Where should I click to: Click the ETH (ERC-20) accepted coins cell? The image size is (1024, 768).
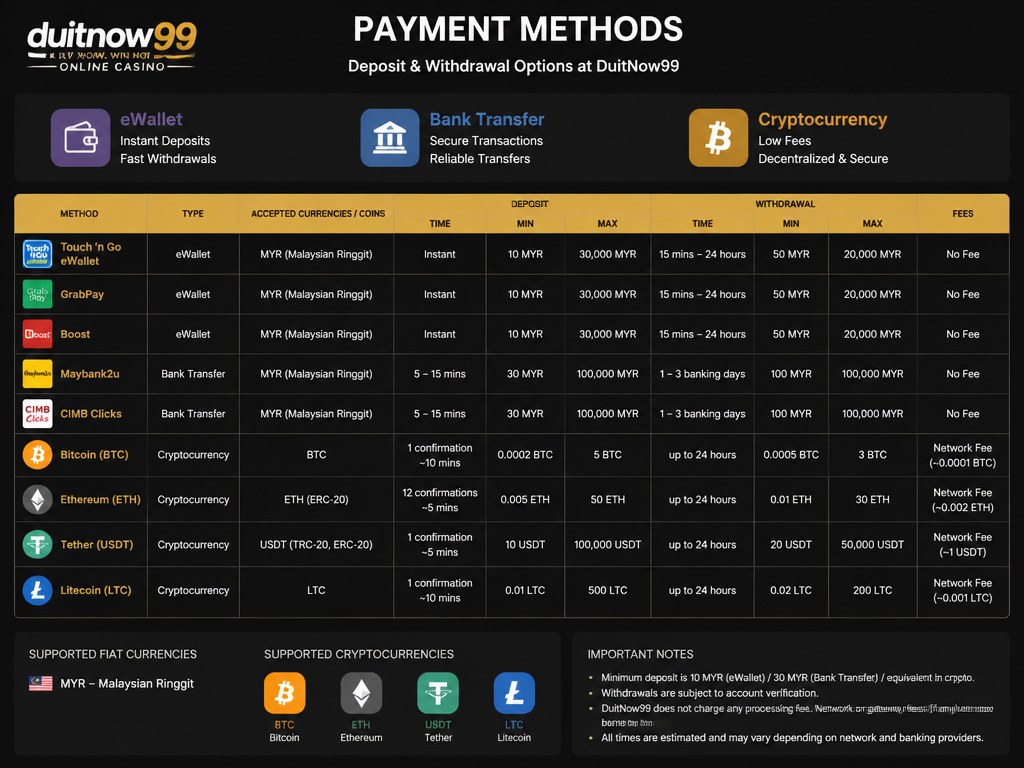(316, 500)
